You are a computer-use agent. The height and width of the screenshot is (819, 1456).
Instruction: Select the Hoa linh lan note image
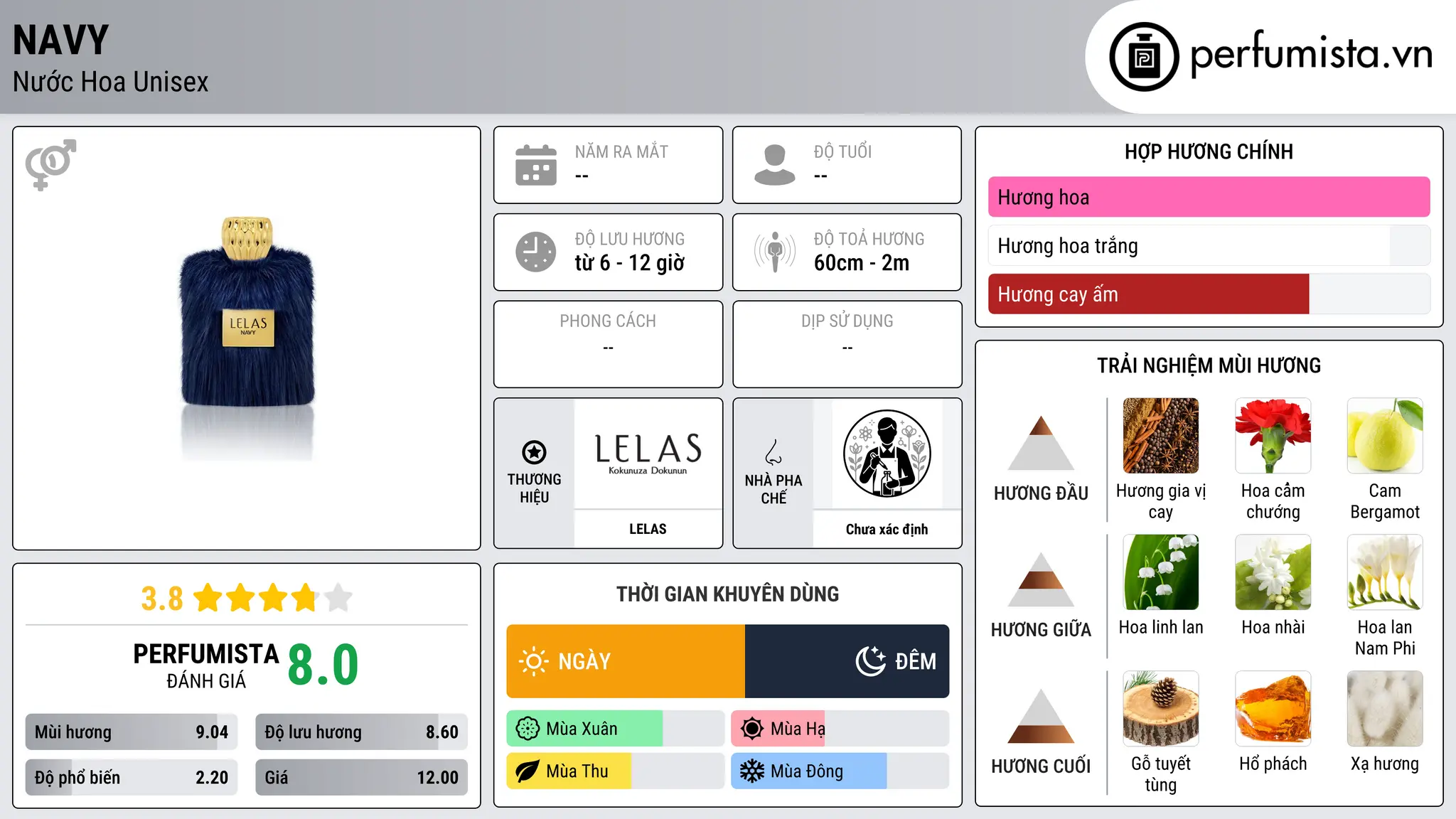pos(1161,572)
